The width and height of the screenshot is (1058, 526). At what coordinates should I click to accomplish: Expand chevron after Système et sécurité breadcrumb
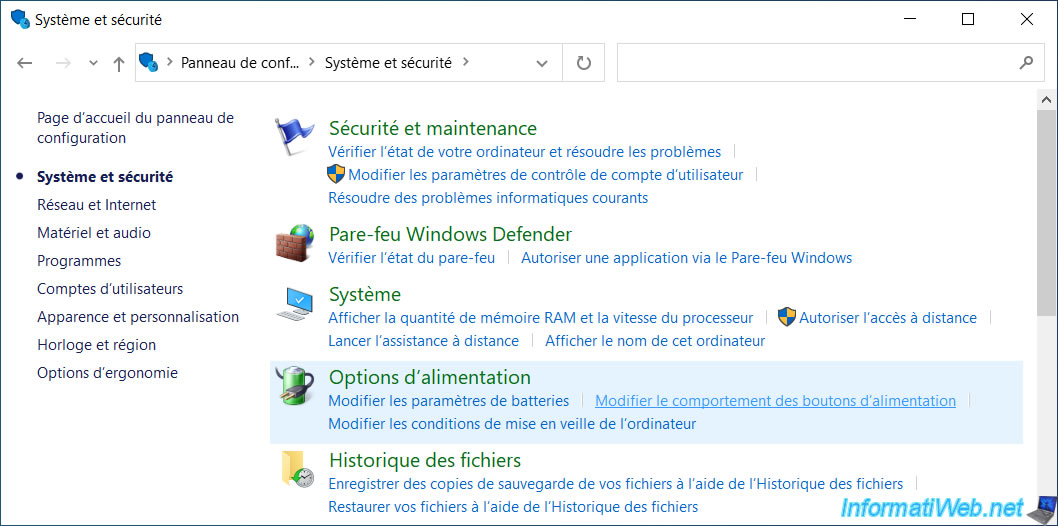click(466, 63)
